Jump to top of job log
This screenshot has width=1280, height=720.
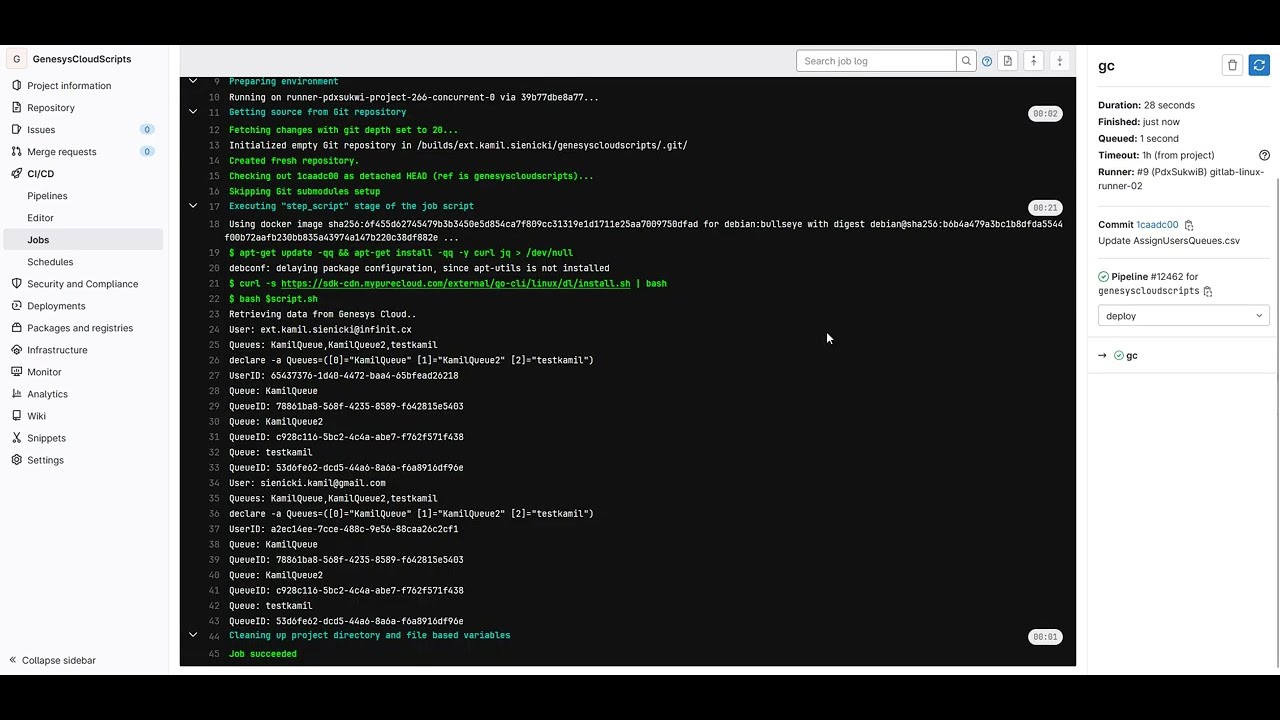1034,61
